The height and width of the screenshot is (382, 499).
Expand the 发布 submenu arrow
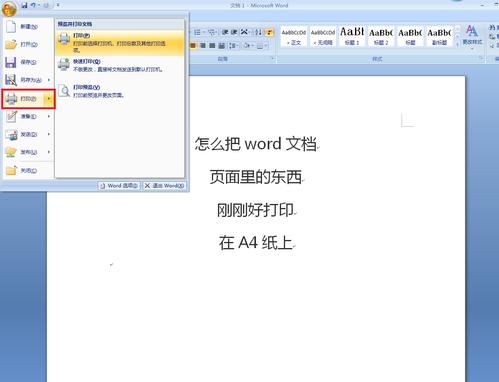tap(49, 152)
